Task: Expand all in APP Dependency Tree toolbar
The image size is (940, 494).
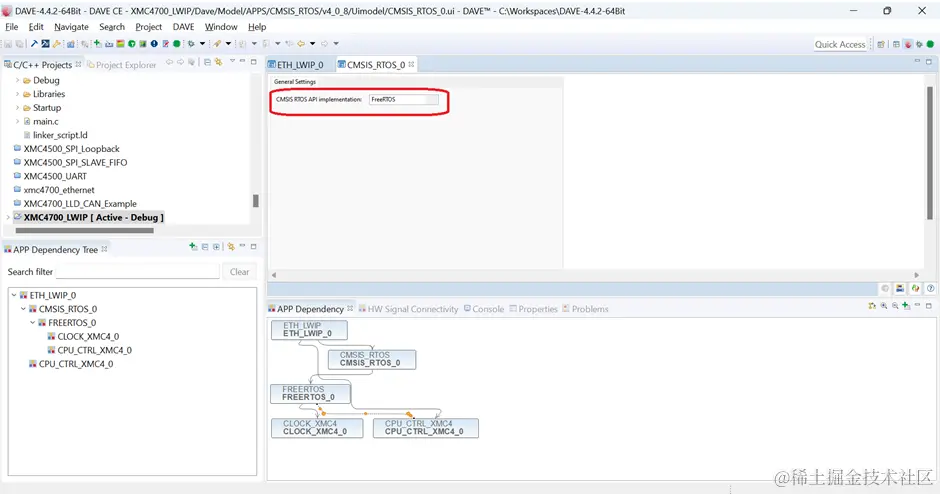Action: click(x=216, y=246)
